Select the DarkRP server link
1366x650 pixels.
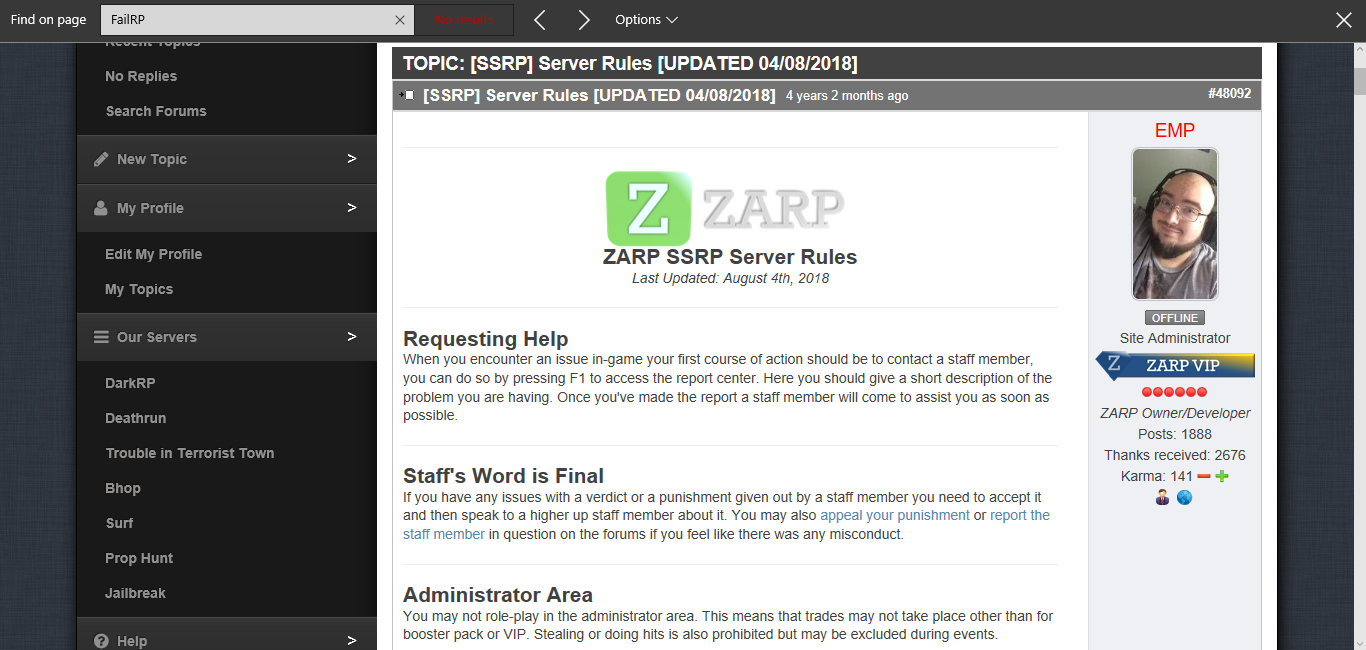tap(131, 383)
